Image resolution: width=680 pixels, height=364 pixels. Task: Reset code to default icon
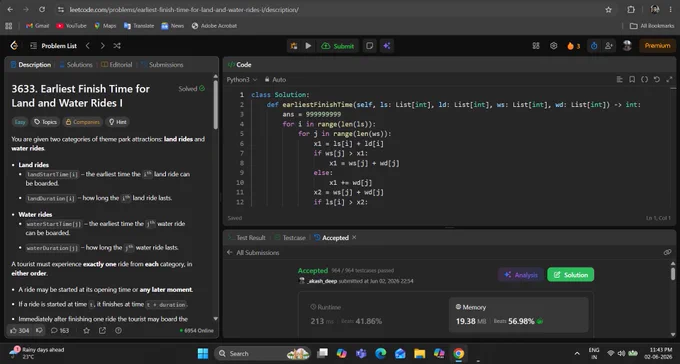(x=657, y=79)
